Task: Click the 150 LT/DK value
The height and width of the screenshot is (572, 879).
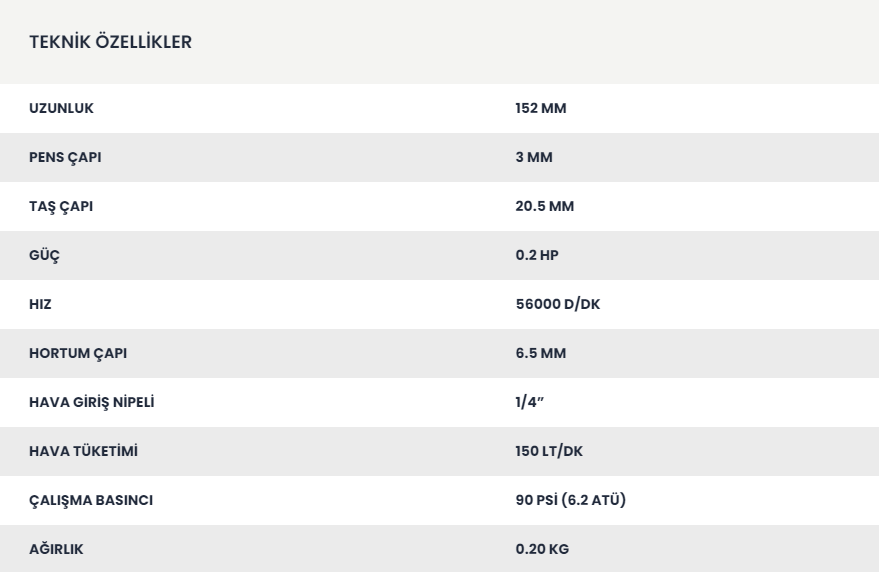Action: 549,451
